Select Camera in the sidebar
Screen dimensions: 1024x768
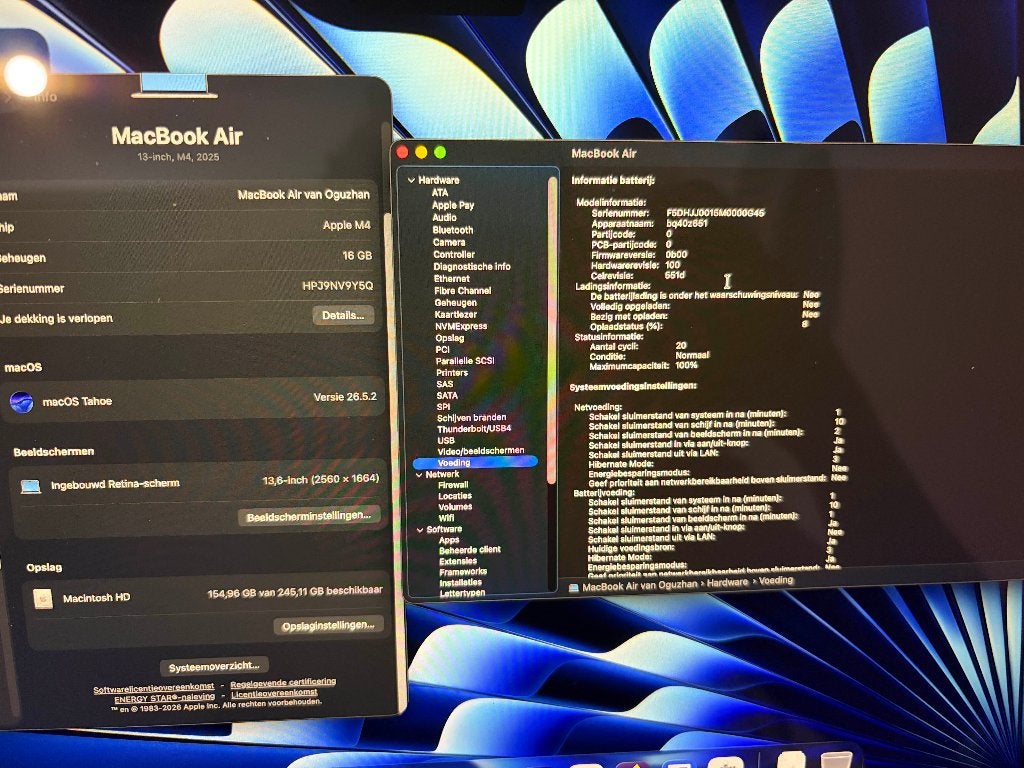449,242
